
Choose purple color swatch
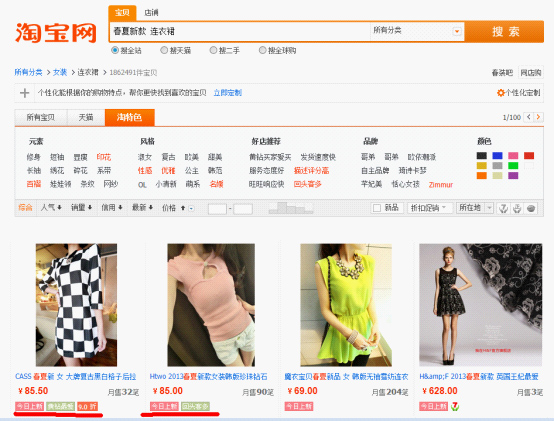513,176
